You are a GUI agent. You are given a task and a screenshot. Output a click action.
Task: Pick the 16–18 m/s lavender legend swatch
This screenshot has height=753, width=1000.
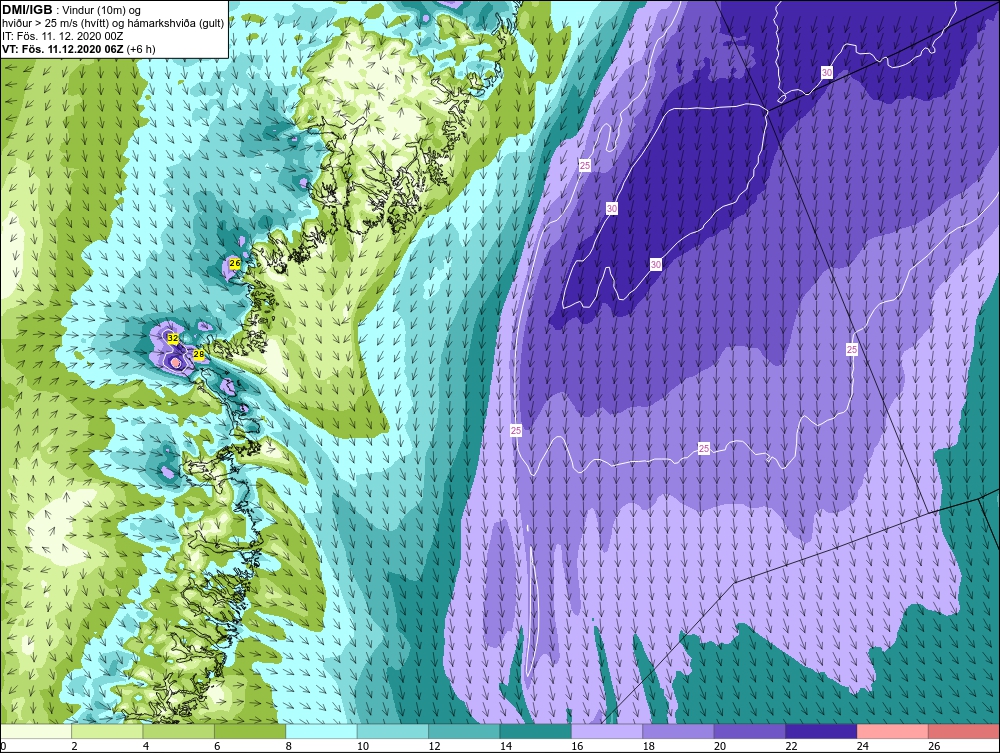click(607, 731)
